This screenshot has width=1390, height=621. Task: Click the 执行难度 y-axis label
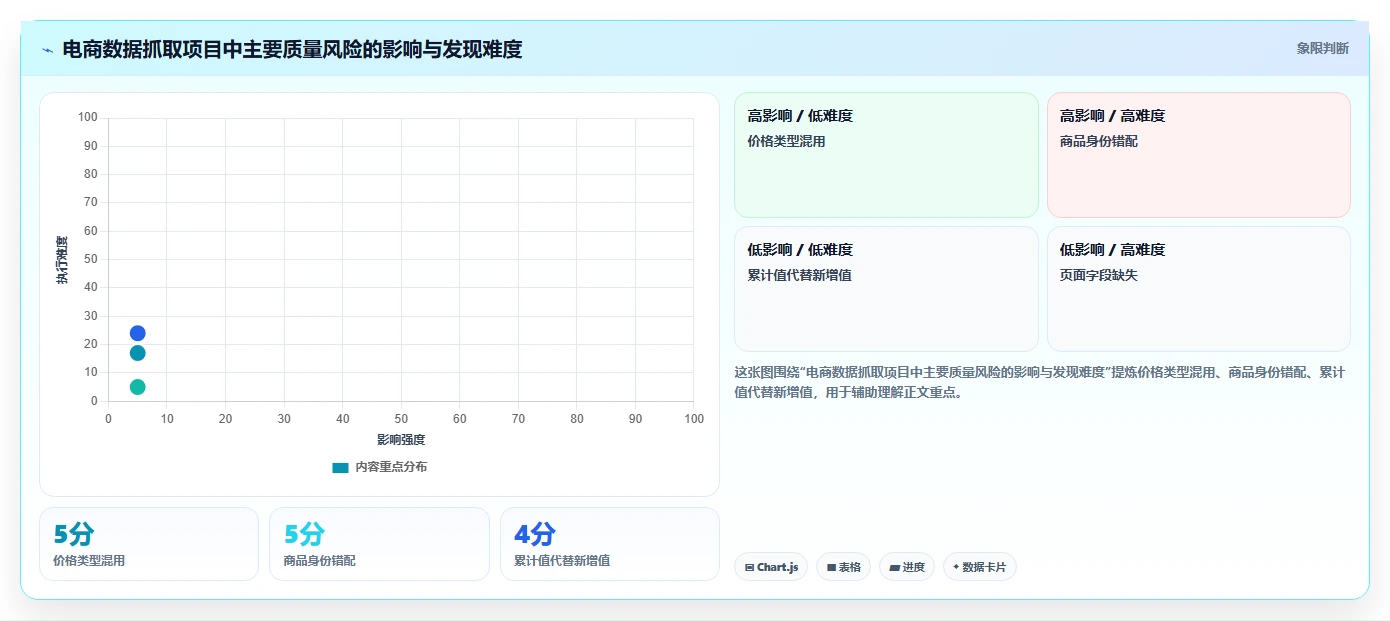[62, 260]
